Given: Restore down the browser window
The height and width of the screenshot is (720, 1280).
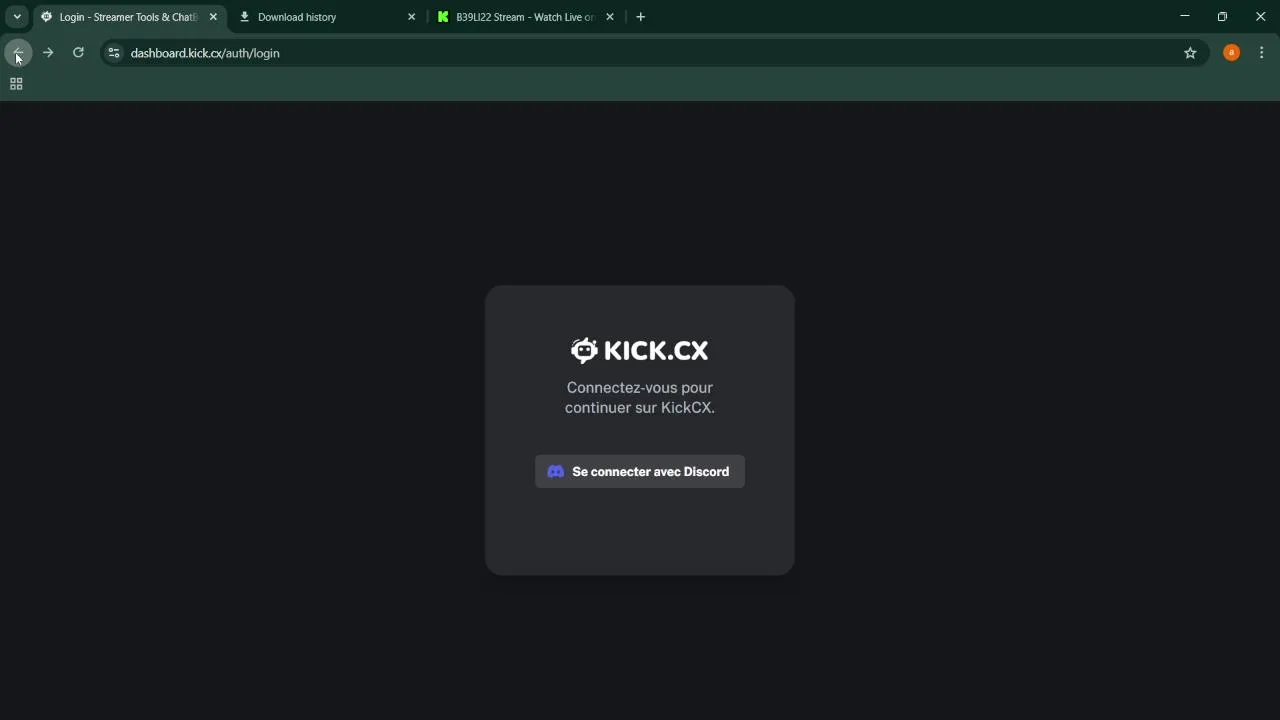Looking at the screenshot, I should pos(1222,16).
